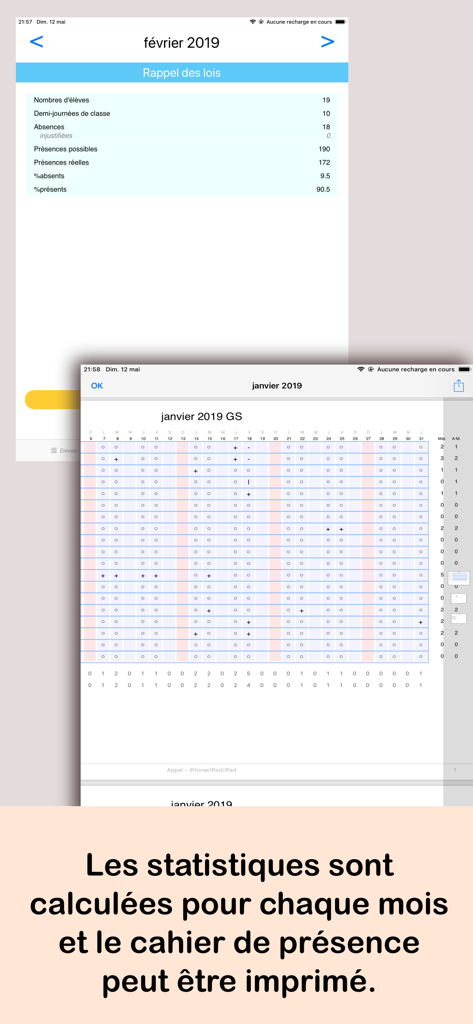Click the Wi-Fi icon in the janvier preview status bar
Viewport: 473px width, 1024px height.
tap(361, 370)
